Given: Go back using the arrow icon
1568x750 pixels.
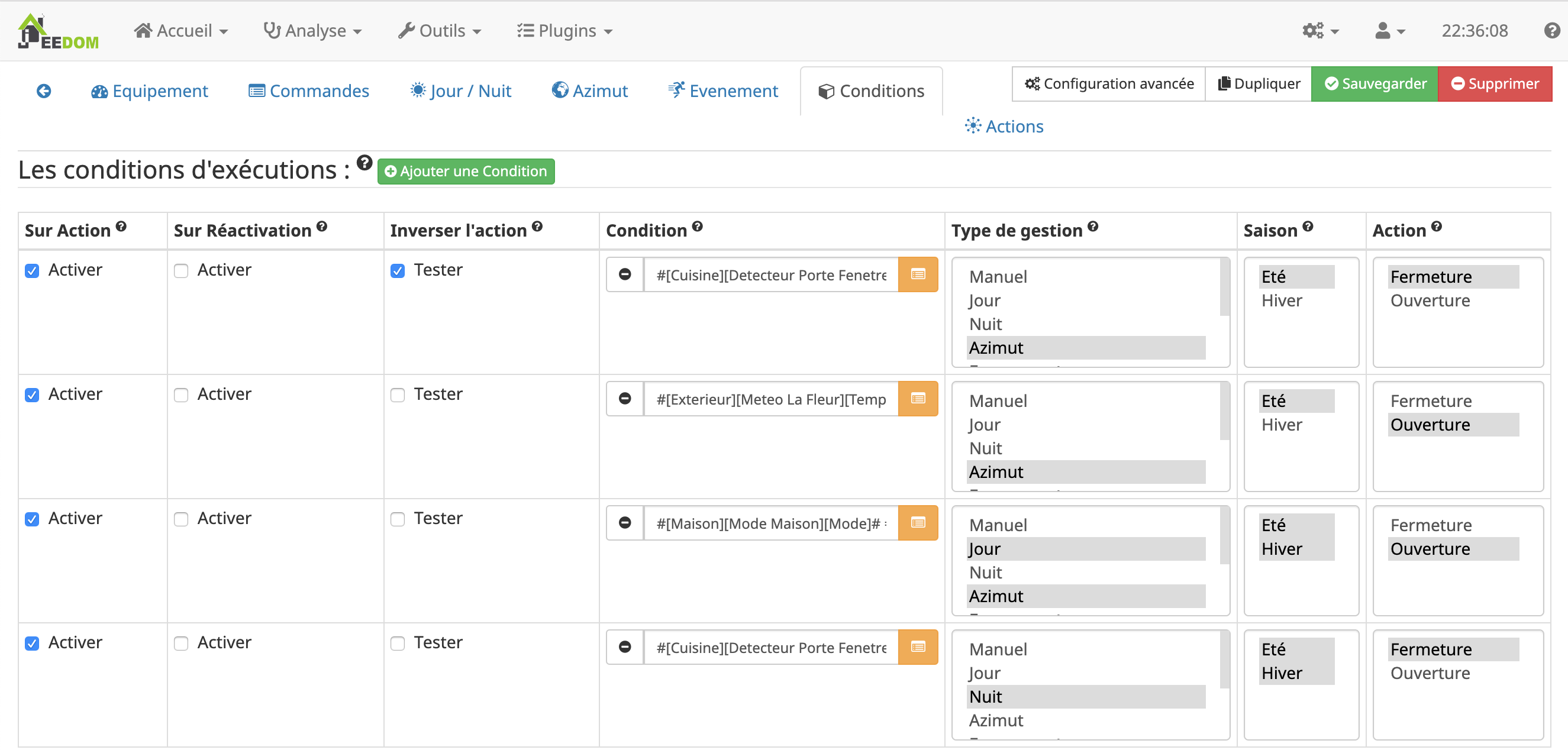Looking at the screenshot, I should [x=44, y=91].
